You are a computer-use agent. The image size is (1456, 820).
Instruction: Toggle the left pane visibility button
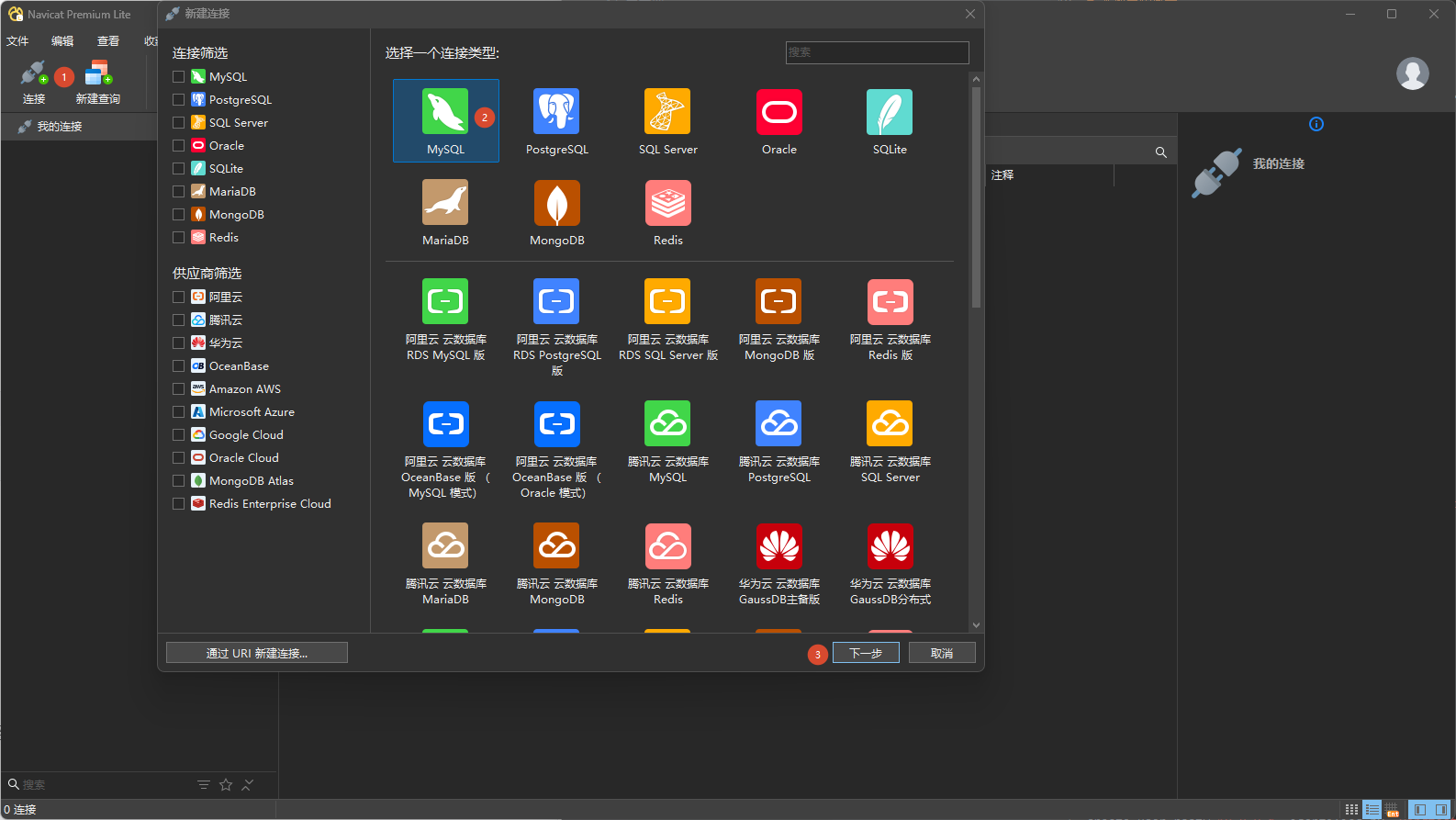[1419, 810]
